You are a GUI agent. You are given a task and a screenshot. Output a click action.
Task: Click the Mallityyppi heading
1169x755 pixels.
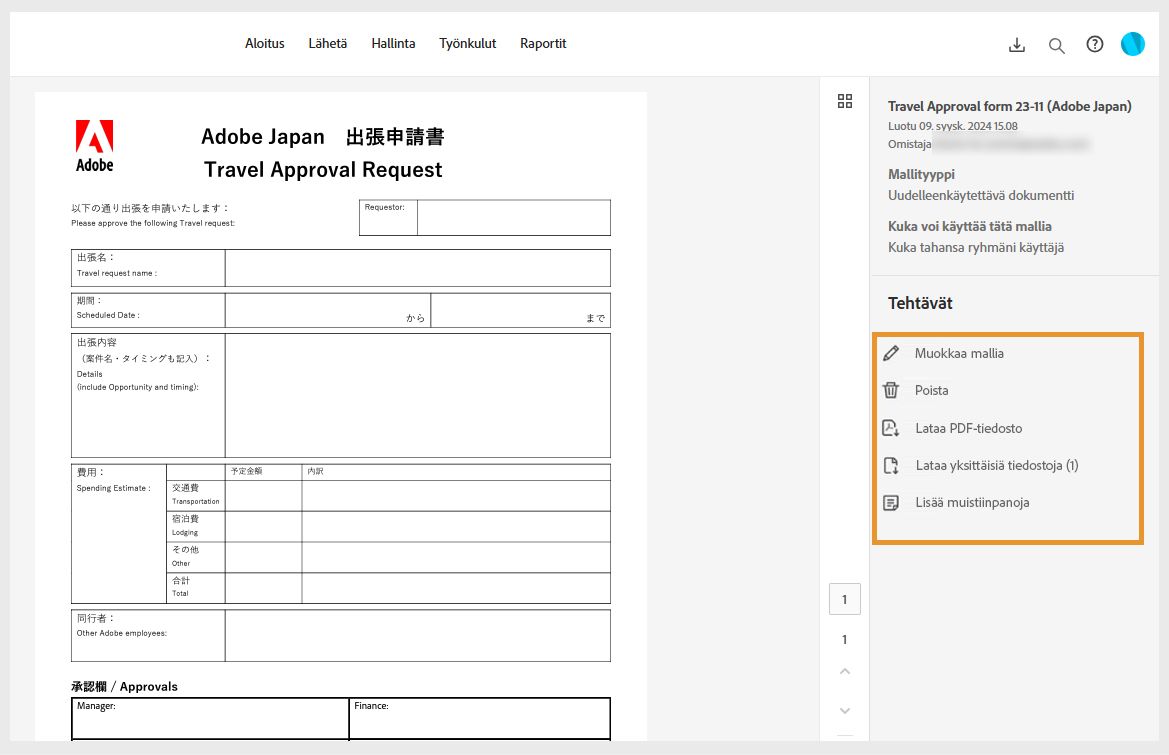click(921, 174)
